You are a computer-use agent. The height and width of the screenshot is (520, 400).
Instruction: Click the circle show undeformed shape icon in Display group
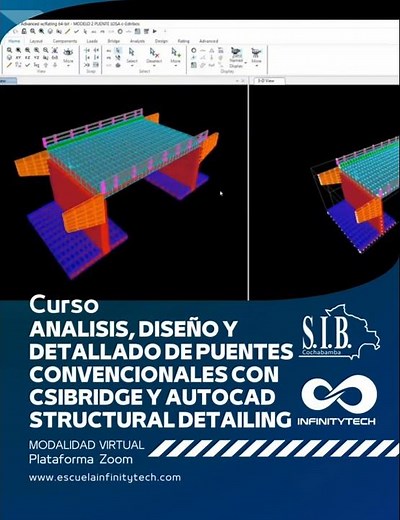click(x=193, y=50)
